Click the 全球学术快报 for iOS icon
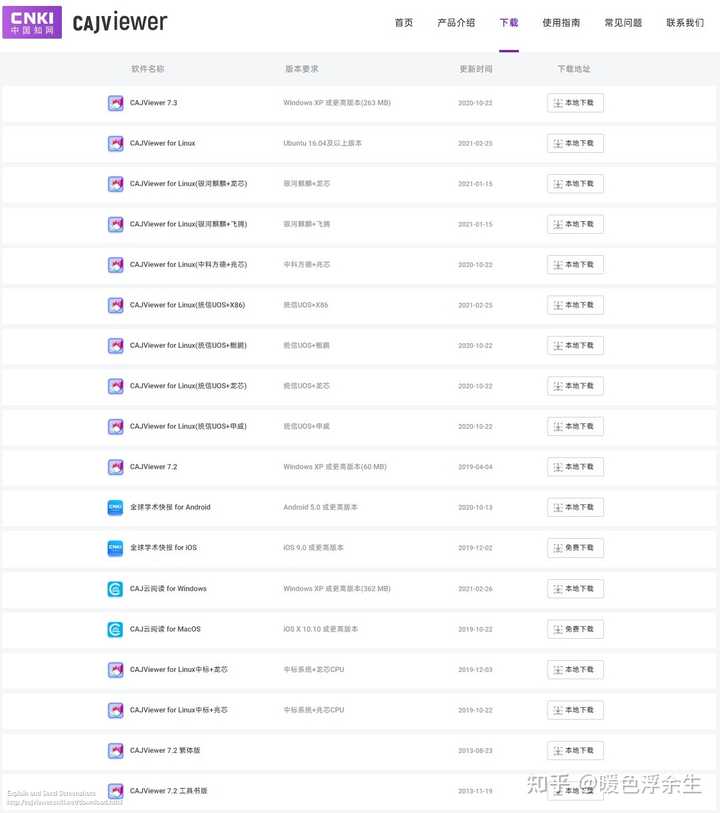The height and width of the screenshot is (813, 720). pyautogui.click(x=115, y=548)
